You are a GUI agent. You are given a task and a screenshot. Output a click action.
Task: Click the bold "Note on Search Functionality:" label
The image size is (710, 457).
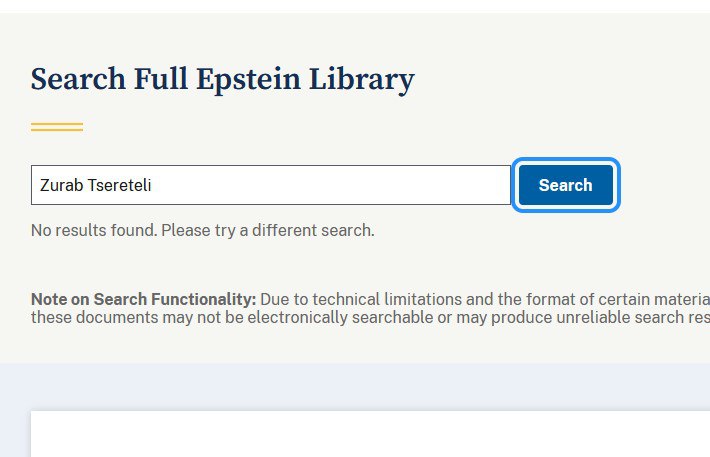coord(144,299)
